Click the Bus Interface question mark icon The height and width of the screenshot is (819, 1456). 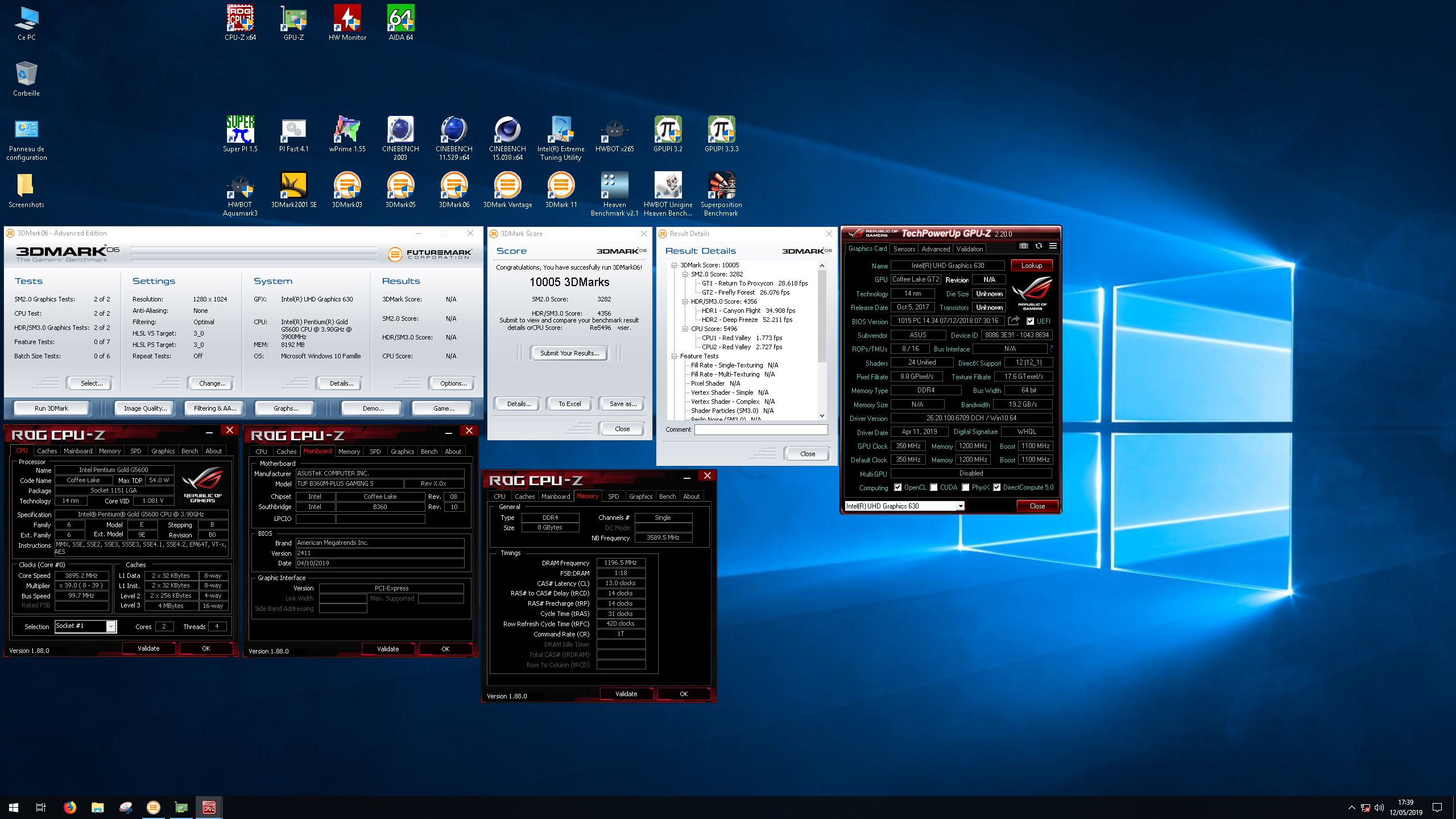pyautogui.click(x=1051, y=349)
